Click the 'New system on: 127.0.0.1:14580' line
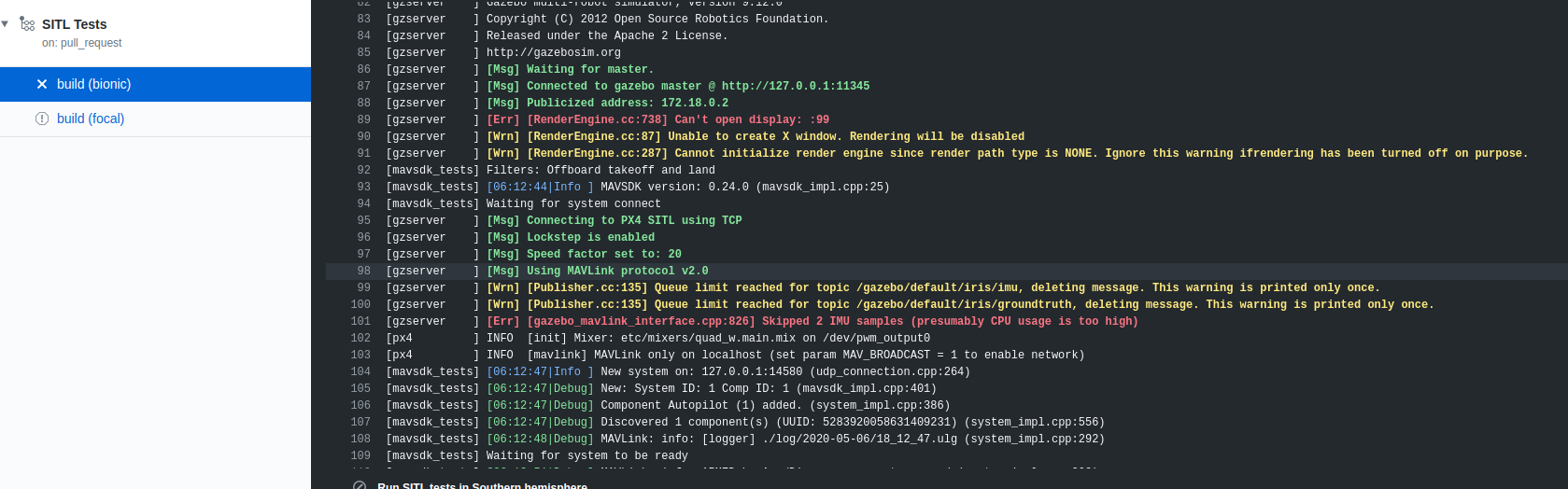 tap(947, 371)
